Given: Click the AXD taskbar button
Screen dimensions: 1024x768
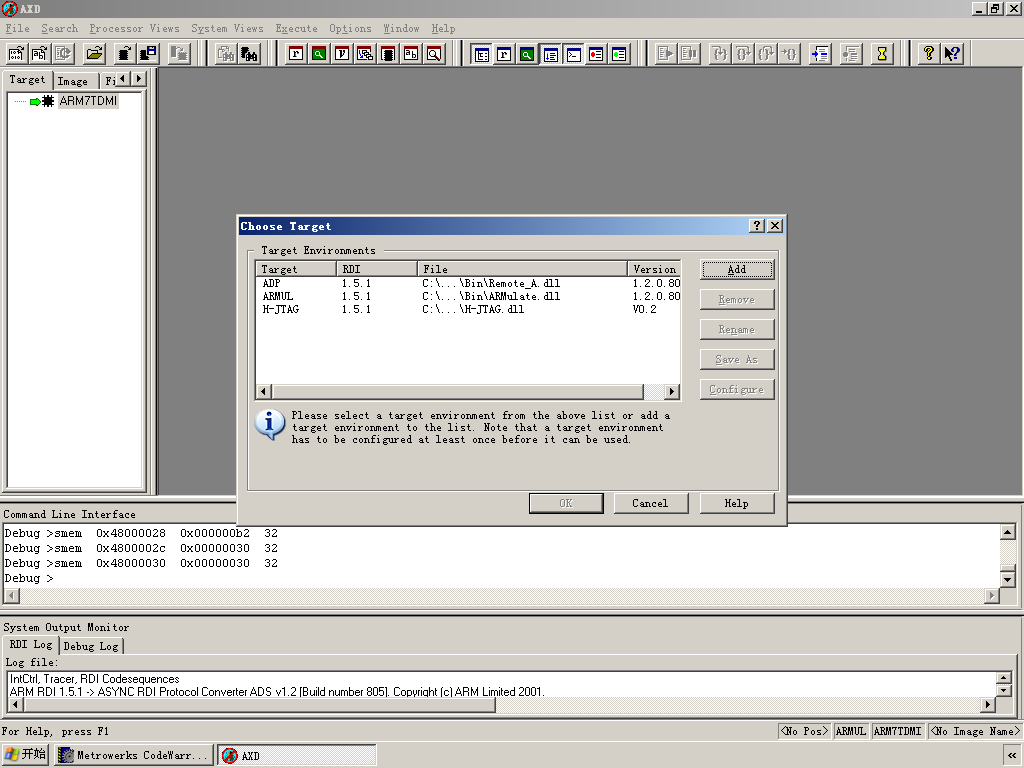Looking at the screenshot, I should click(x=296, y=756).
